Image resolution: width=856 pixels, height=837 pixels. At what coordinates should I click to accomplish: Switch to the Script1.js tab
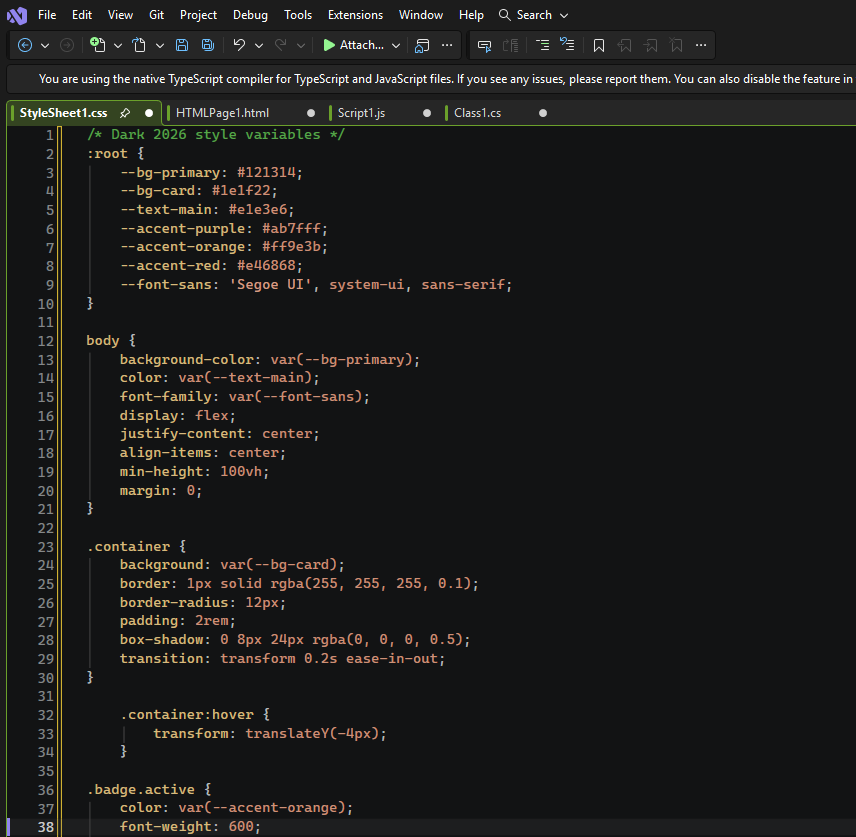pos(361,113)
